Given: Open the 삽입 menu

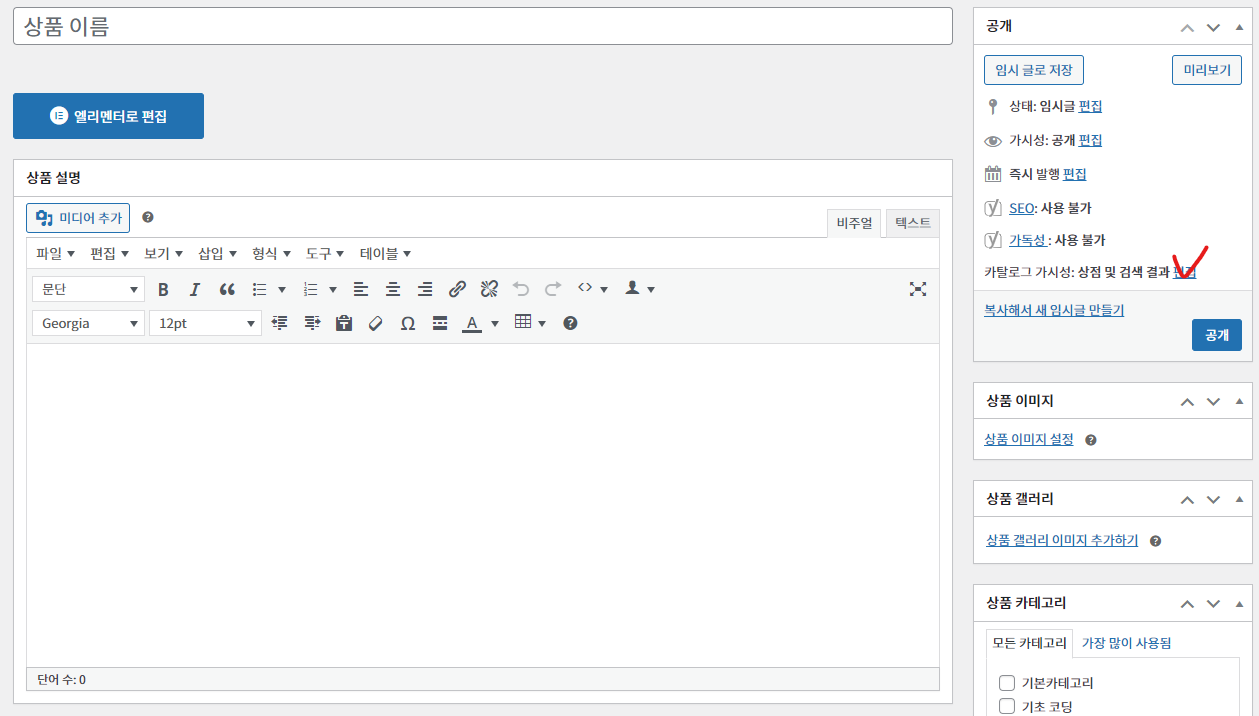Looking at the screenshot, I should pyautogui.click(x=217, y=254).
